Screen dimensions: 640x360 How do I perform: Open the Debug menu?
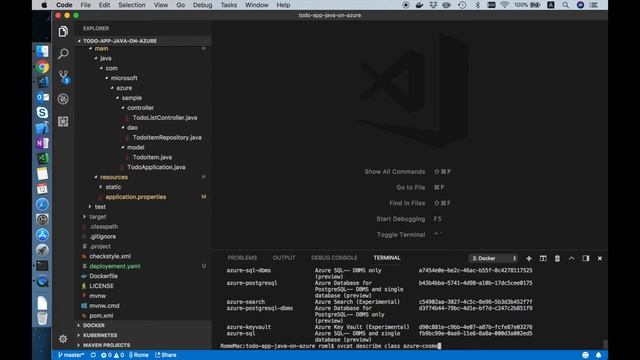[202, 5]
